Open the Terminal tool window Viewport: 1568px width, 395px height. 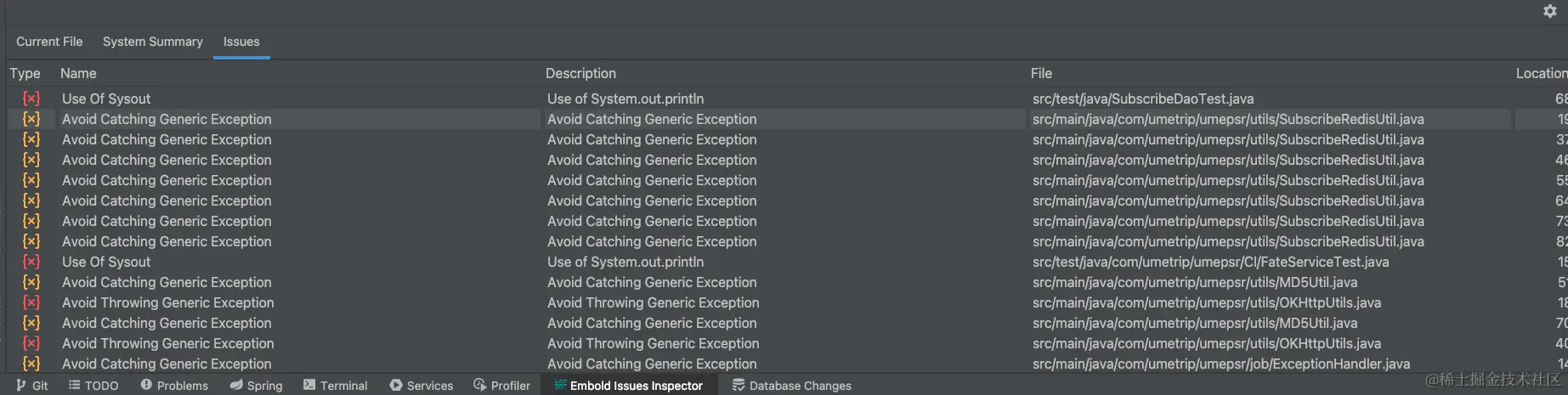(x=335, y=385)
